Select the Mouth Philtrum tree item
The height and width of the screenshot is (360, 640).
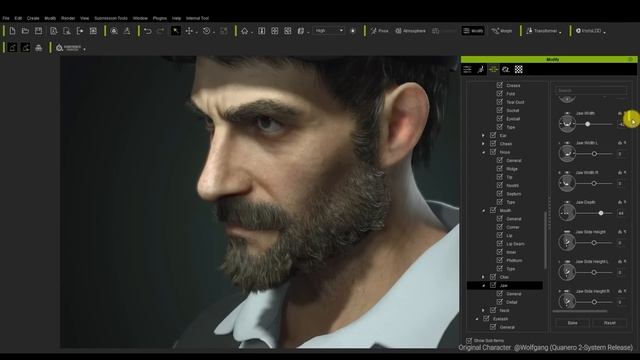point(514,260)
